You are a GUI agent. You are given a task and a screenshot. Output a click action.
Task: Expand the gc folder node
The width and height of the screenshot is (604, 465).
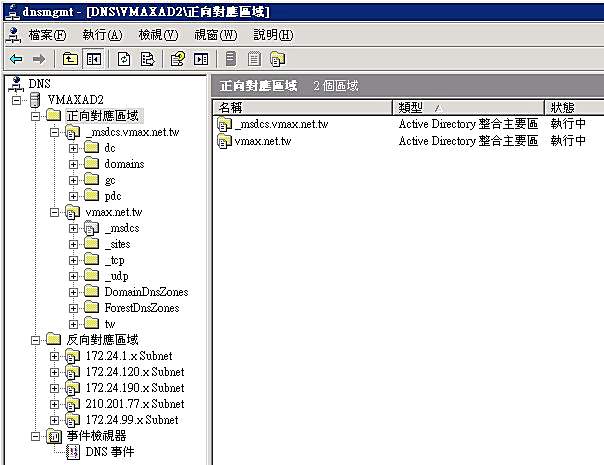(x=73, y=180)
